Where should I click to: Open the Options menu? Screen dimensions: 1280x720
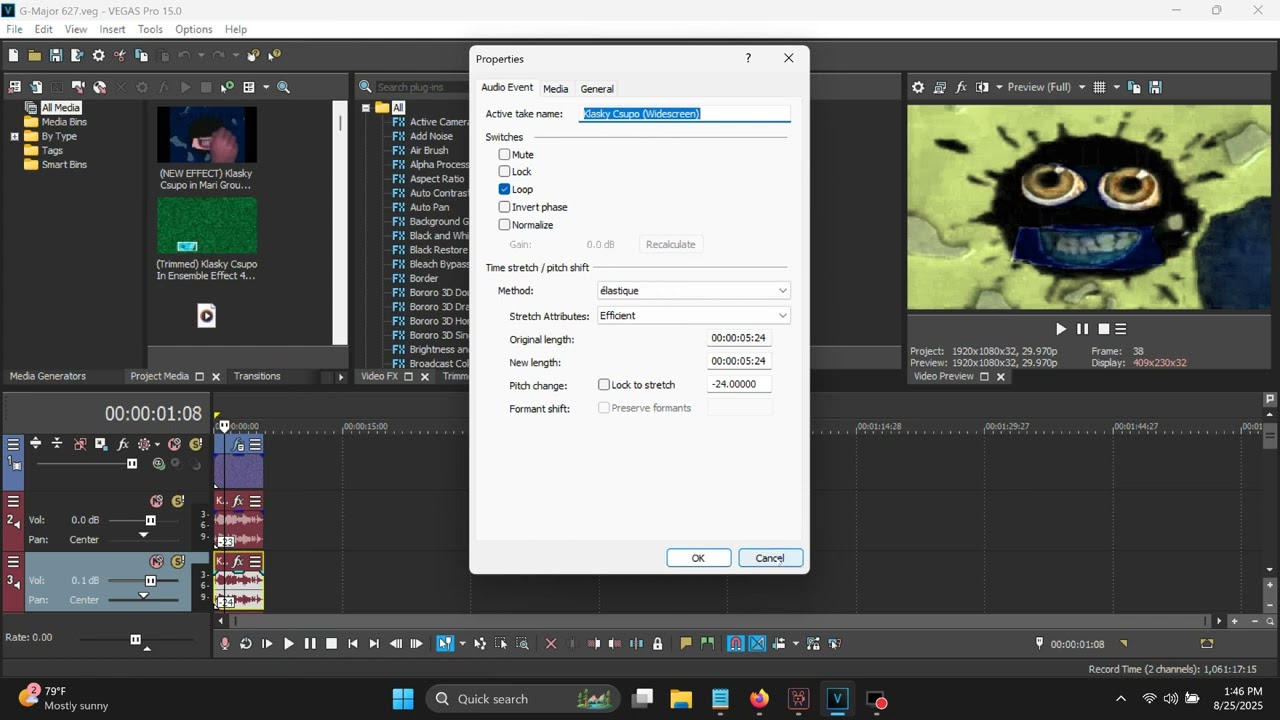click(194, 29)
